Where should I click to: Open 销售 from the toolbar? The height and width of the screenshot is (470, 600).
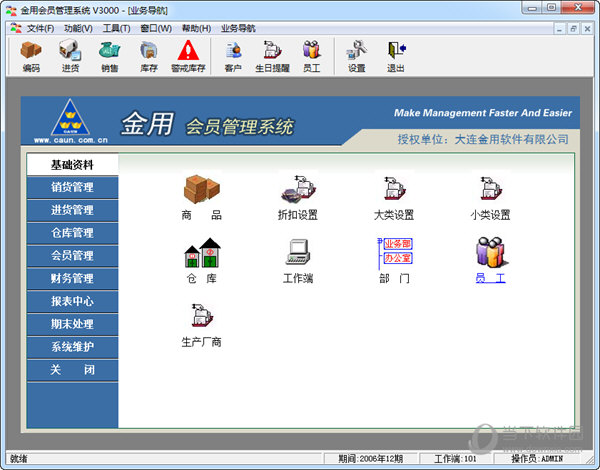109,56
